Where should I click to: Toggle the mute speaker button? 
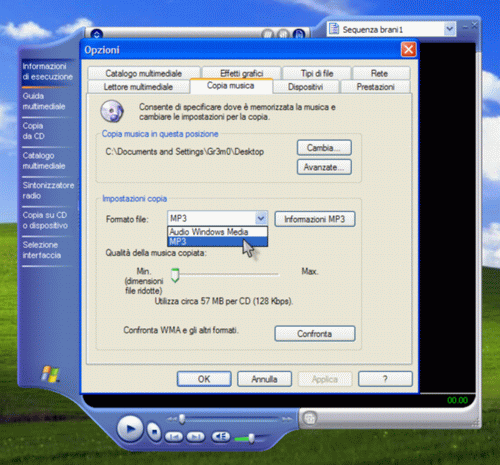tap(221, 436)
